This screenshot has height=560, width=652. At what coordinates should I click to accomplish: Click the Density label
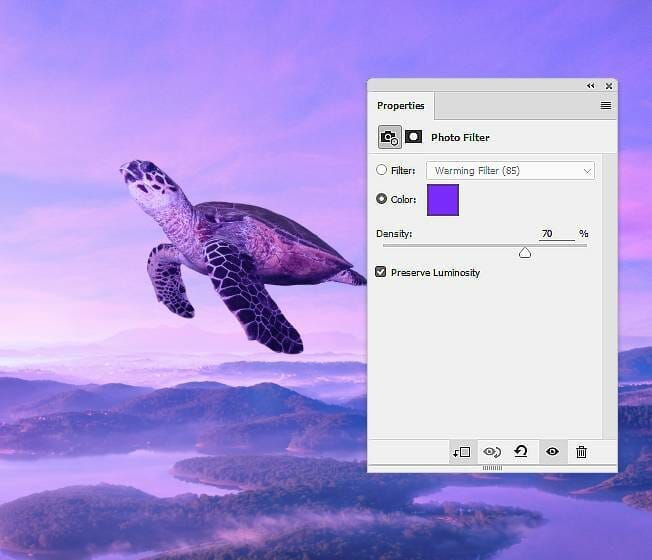pyautogui.click(x=394, y=233)
